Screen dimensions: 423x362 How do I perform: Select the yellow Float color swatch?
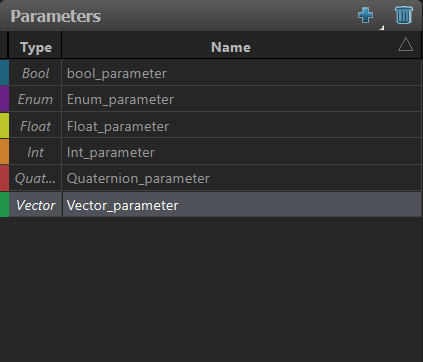point(4,125)
